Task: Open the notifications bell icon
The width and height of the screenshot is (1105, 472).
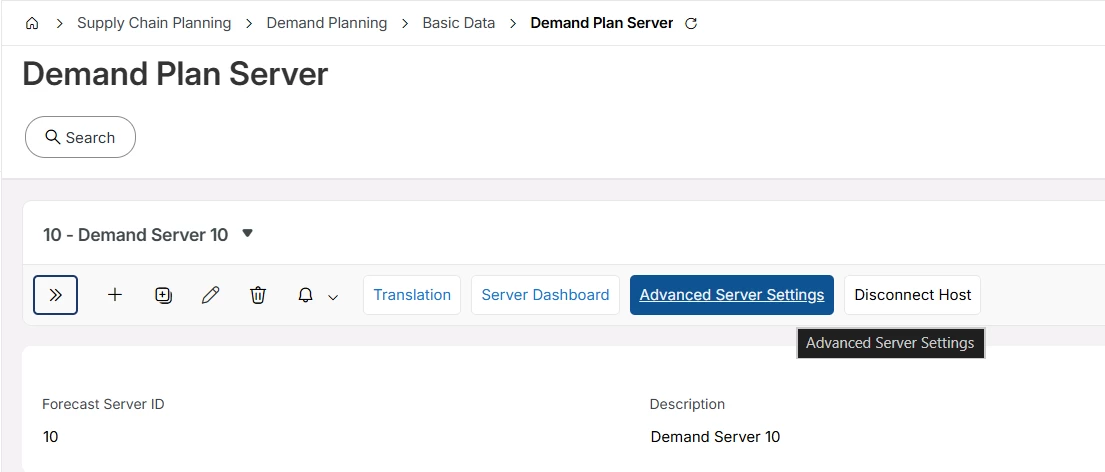Action: (x=305, y=295)
